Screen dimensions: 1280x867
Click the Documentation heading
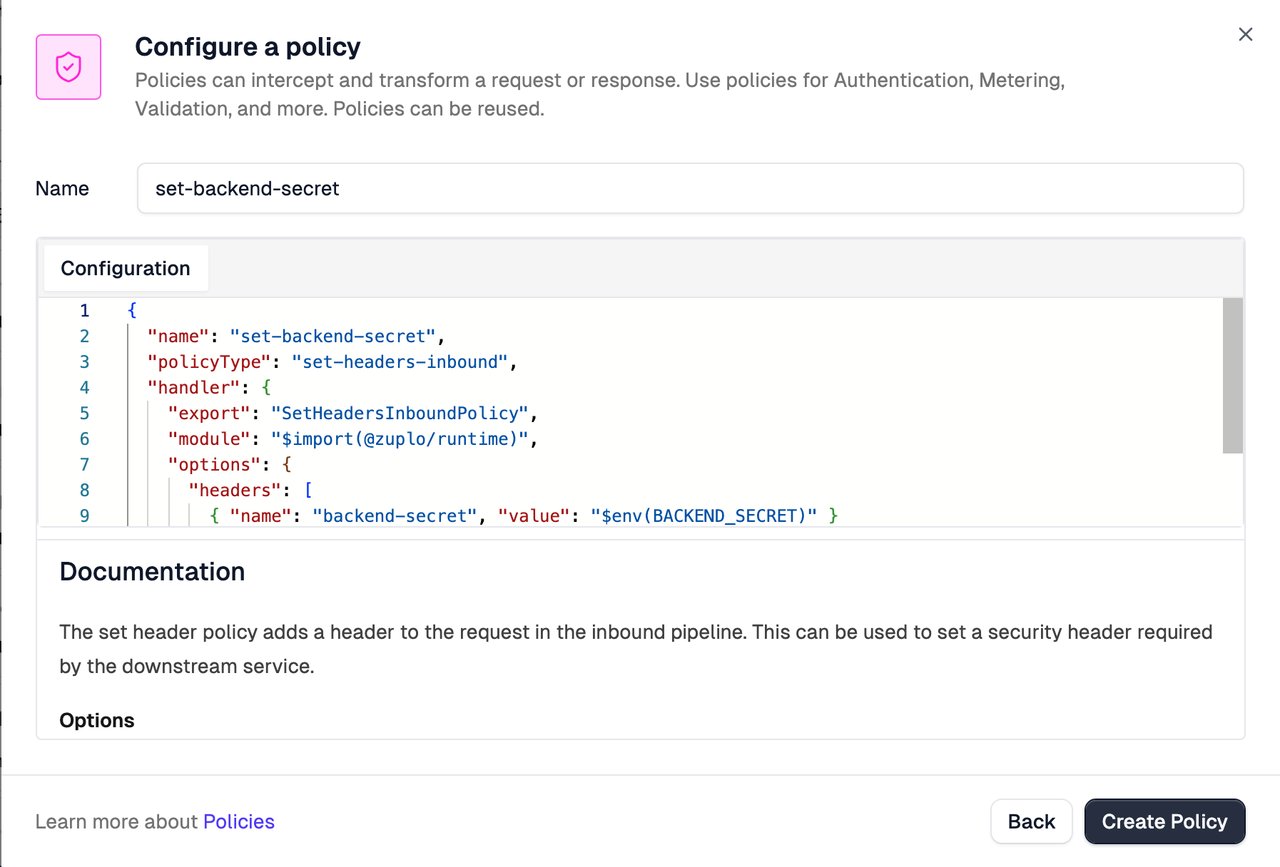(152, 571)
